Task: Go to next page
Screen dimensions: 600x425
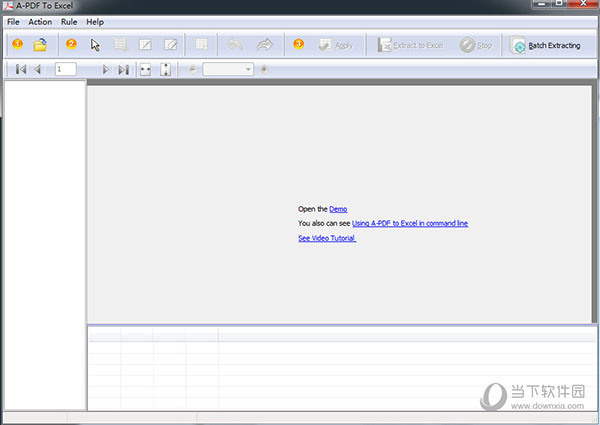Action: click(106, 69)
